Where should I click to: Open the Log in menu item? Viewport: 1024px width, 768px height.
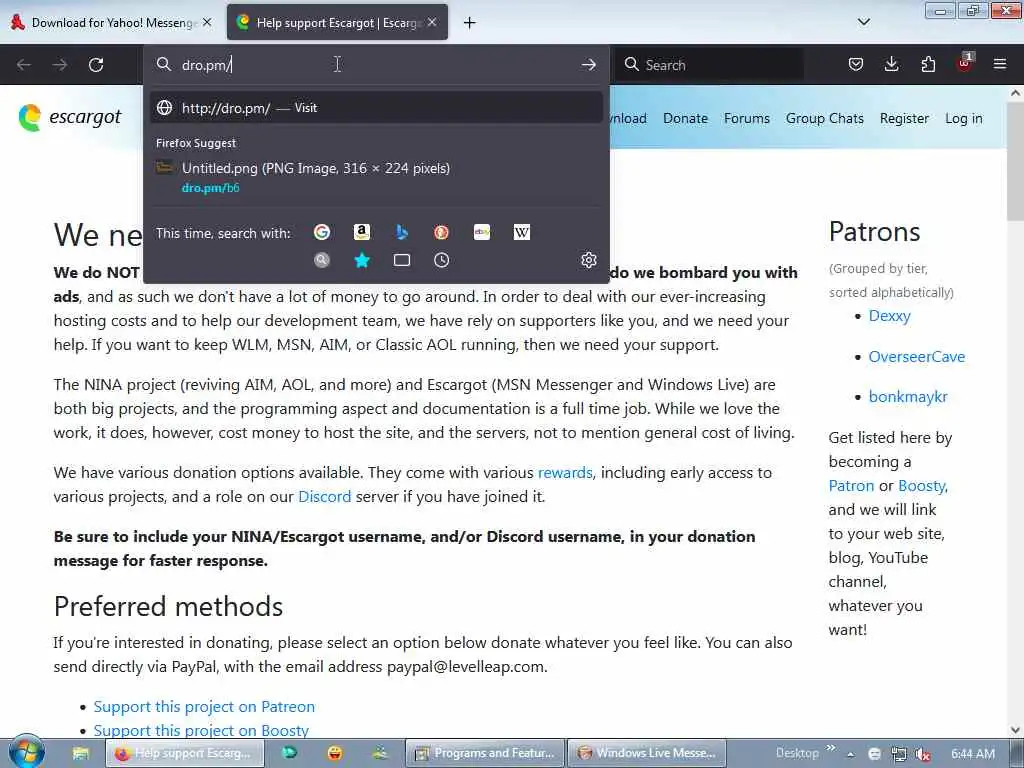tap(963, 118)
